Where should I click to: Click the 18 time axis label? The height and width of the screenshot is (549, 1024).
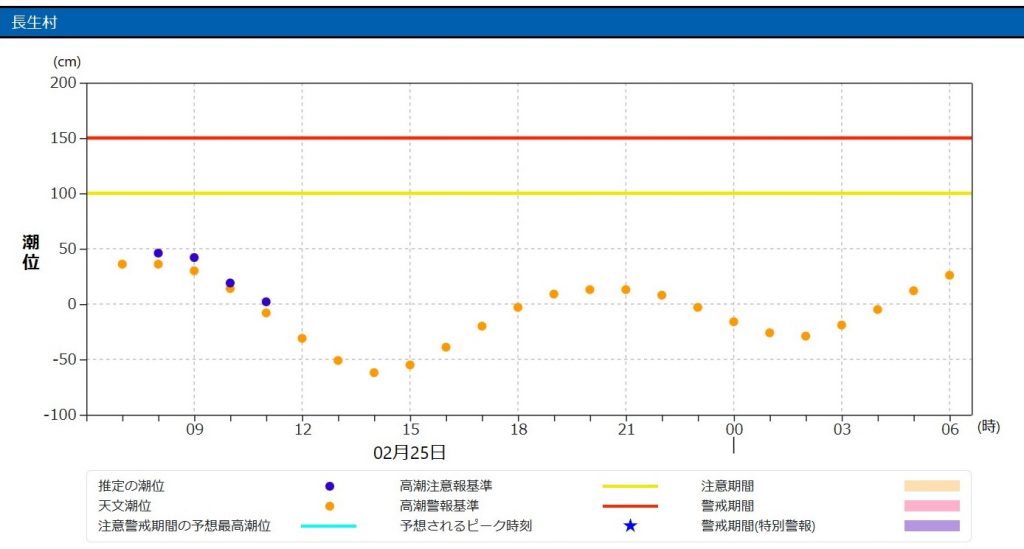(519, 429)
